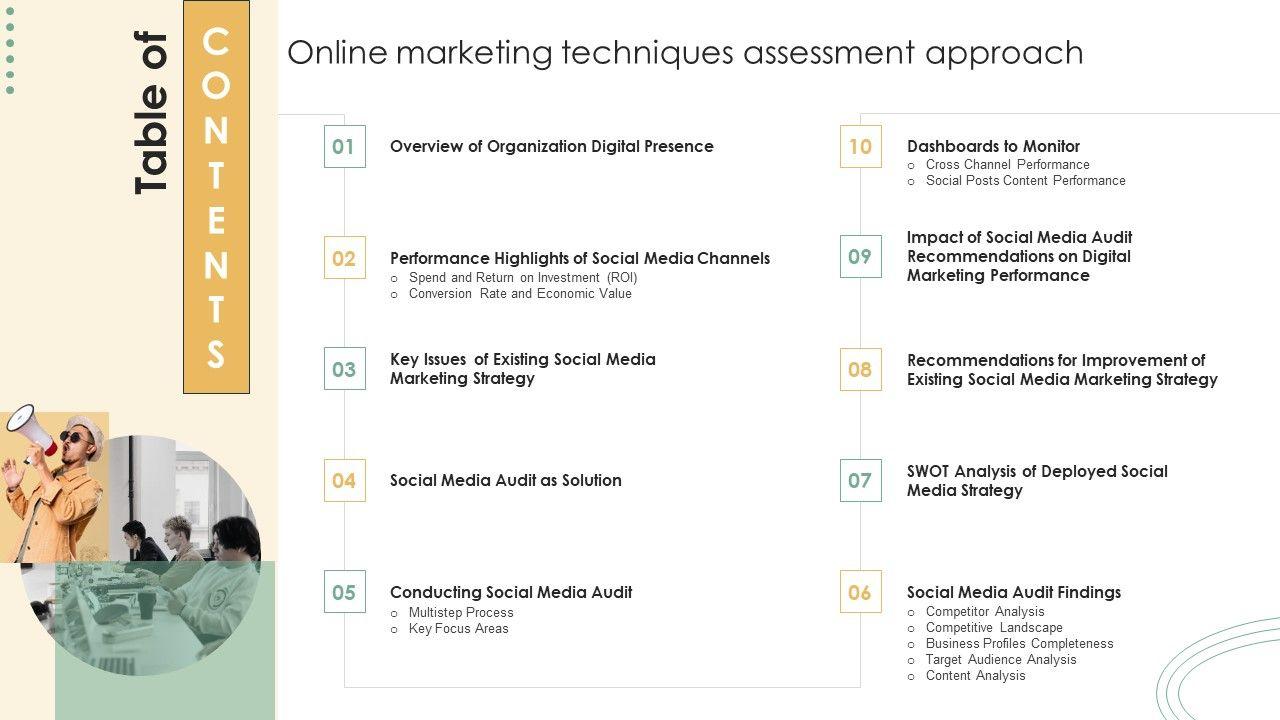Click "Spend and Return on Investment (ROI)" bullet

[523, 277]
